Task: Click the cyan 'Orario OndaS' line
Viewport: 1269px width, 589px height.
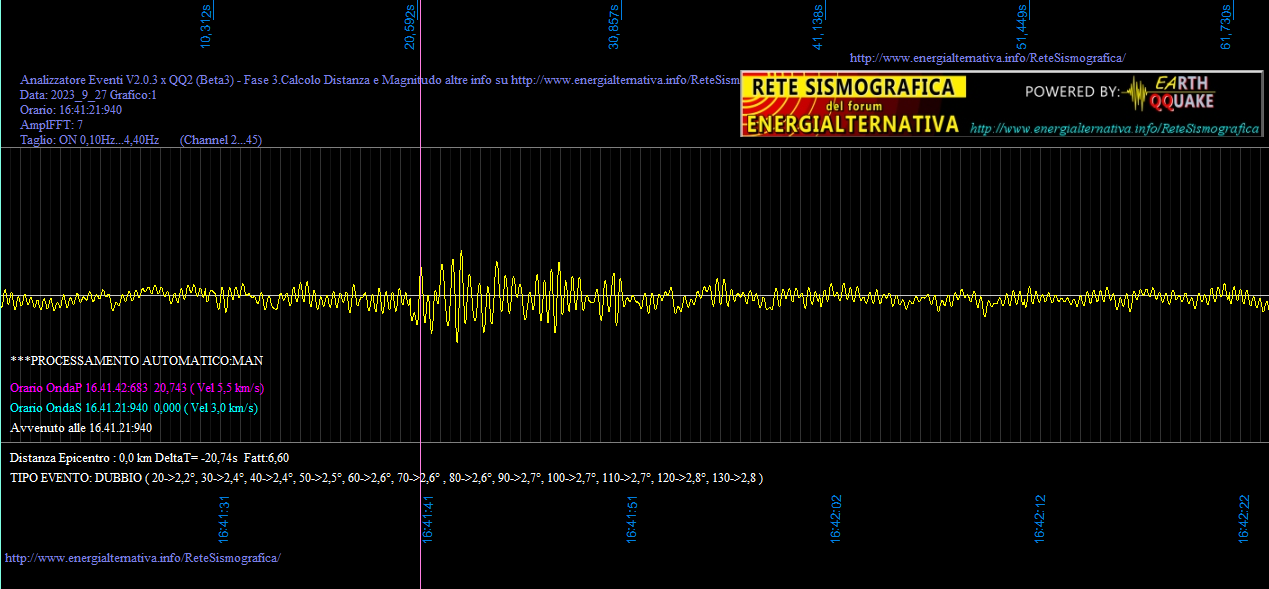Action: click(x=134, y=408)
